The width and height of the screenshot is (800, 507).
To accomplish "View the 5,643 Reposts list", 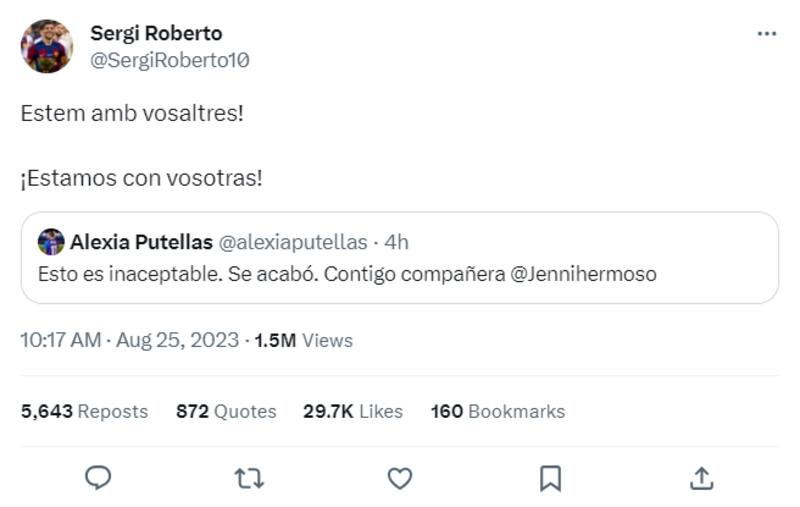I will tap(84, 411).
